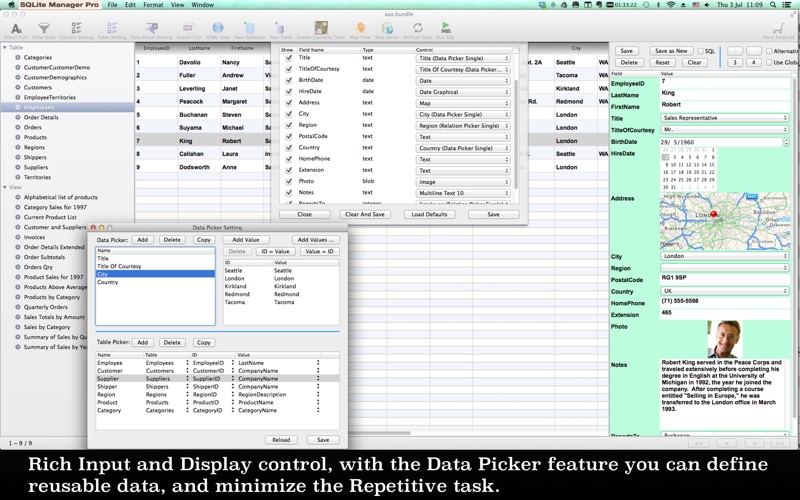Open the Column Setting toolbar icon
Image resolution: width=800 pixels, height=500 pixels.
coord(76,30)
